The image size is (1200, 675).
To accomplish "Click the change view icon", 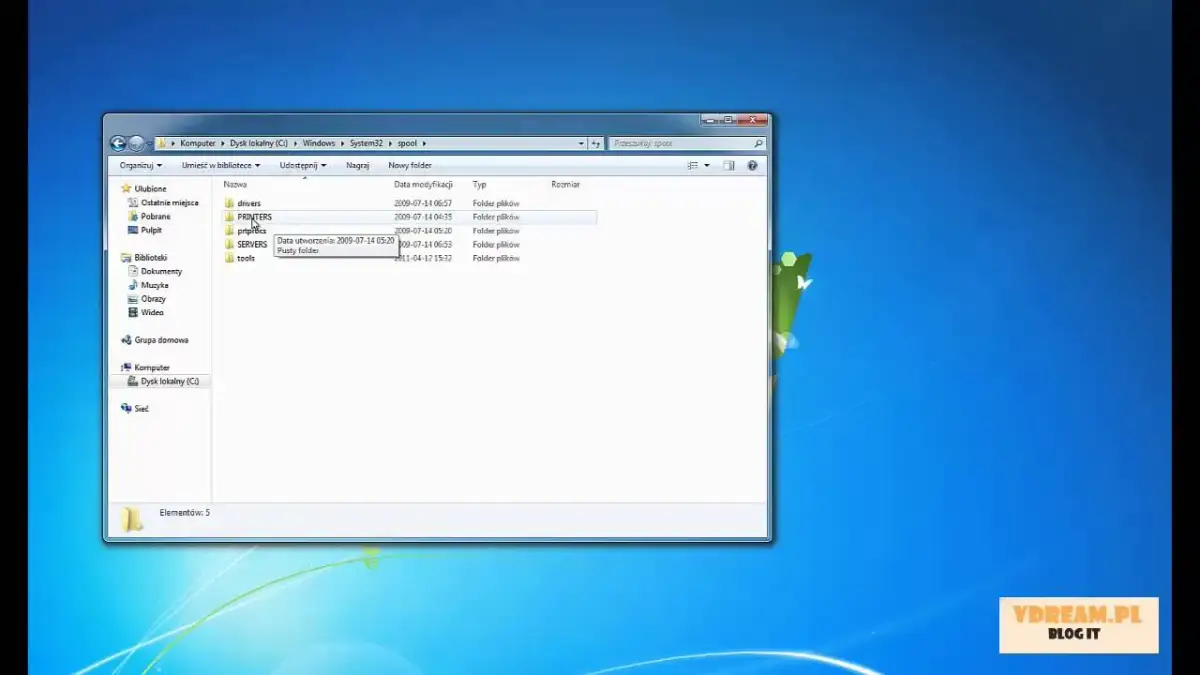I will [x=692, y=166].
